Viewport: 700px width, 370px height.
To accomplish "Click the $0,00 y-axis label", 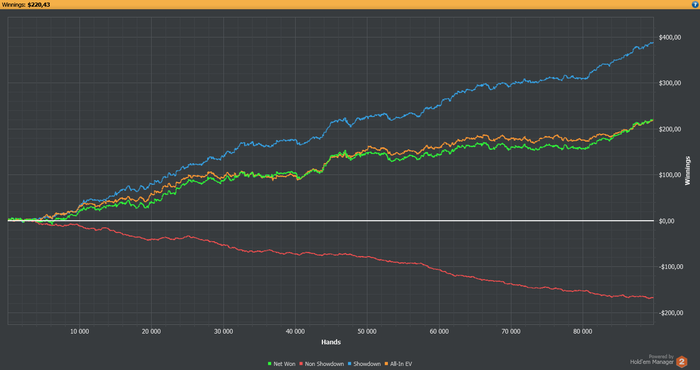I will (668, 220).
